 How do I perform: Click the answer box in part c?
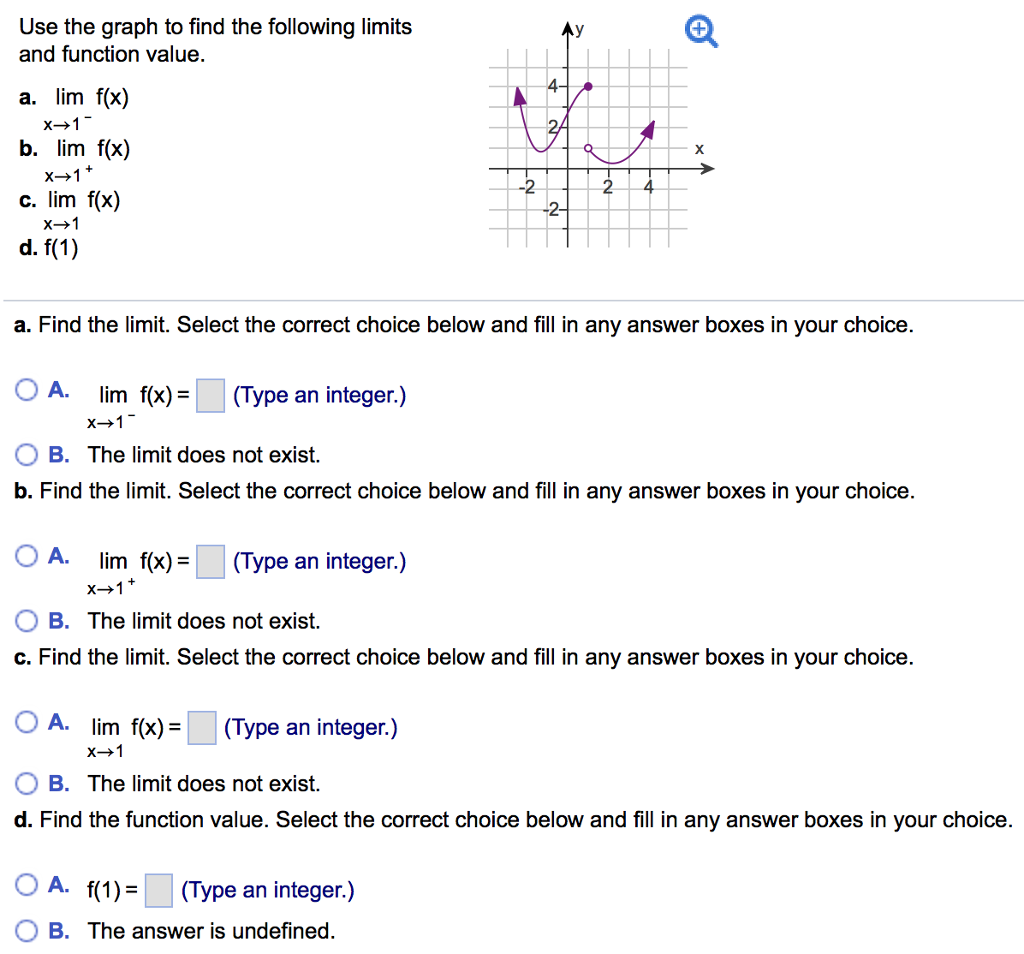pos(202,728)
